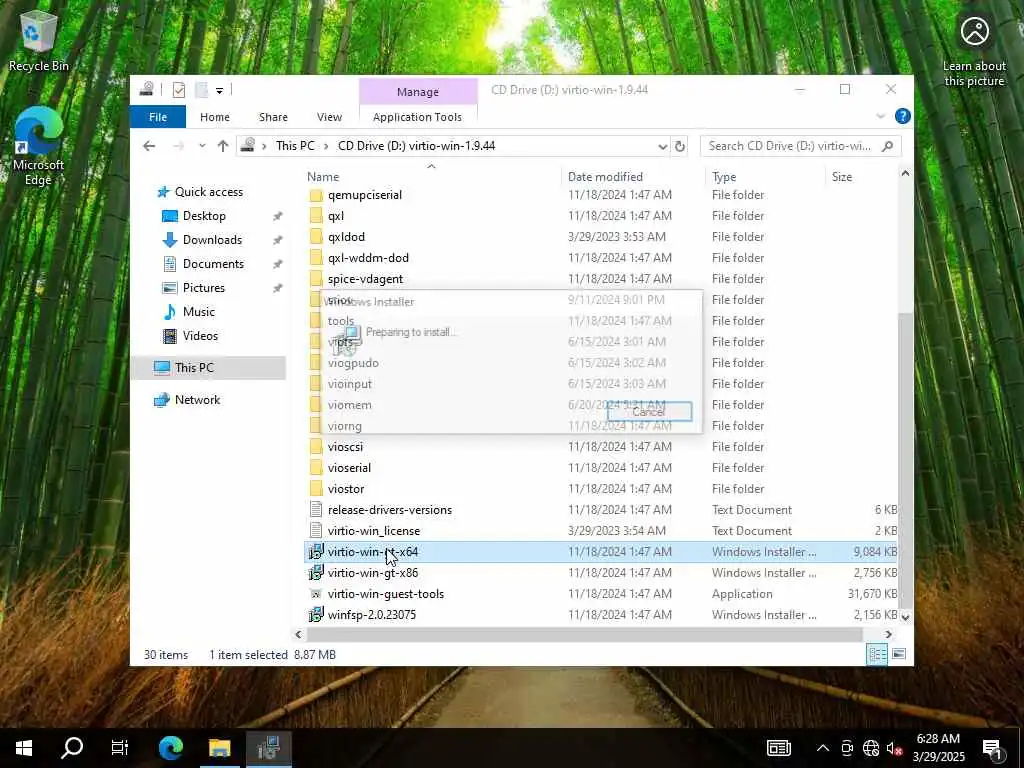Click the horizontal scrollbar right arrow

pos(888,634)
